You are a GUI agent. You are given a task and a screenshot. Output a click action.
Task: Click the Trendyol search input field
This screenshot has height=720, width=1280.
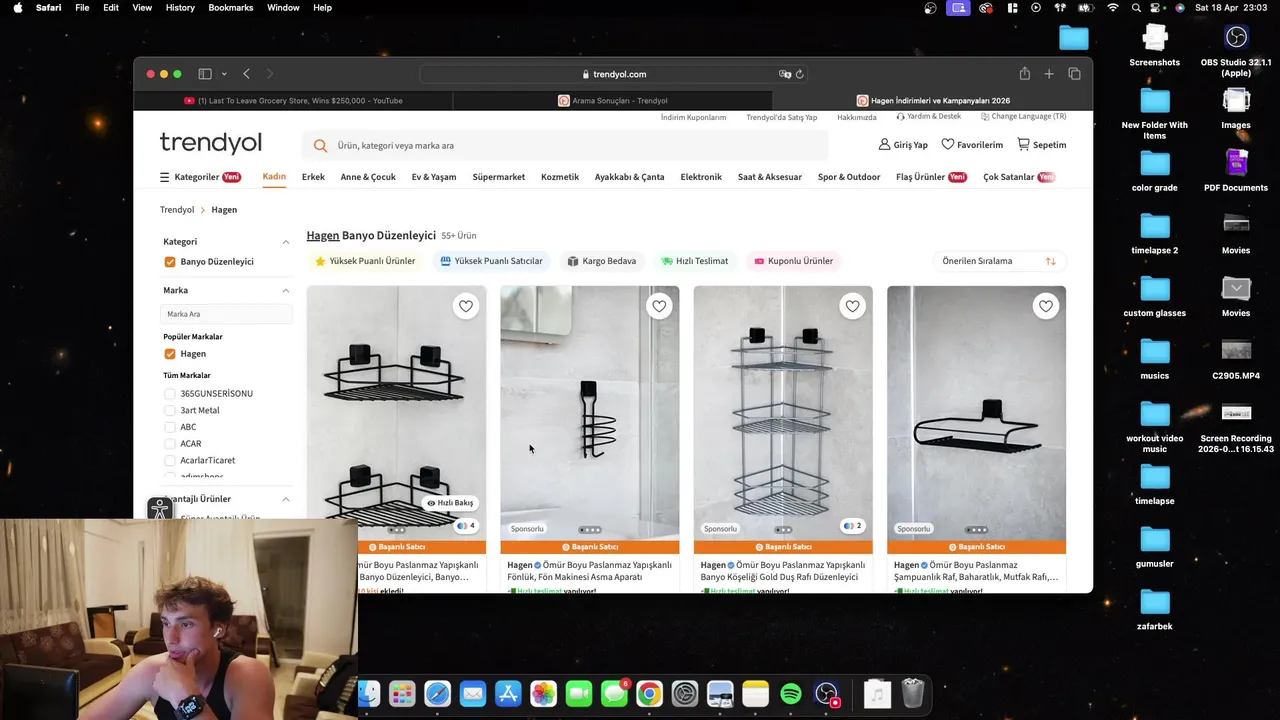[x=566, y=145]
